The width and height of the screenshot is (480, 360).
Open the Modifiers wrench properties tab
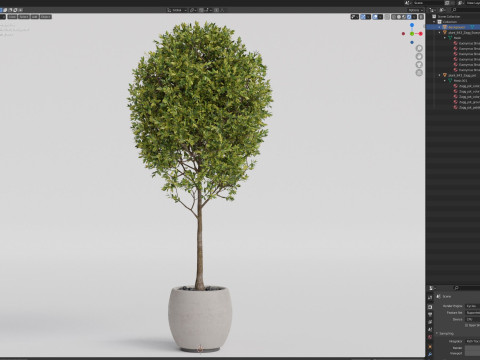click(430, 354)
